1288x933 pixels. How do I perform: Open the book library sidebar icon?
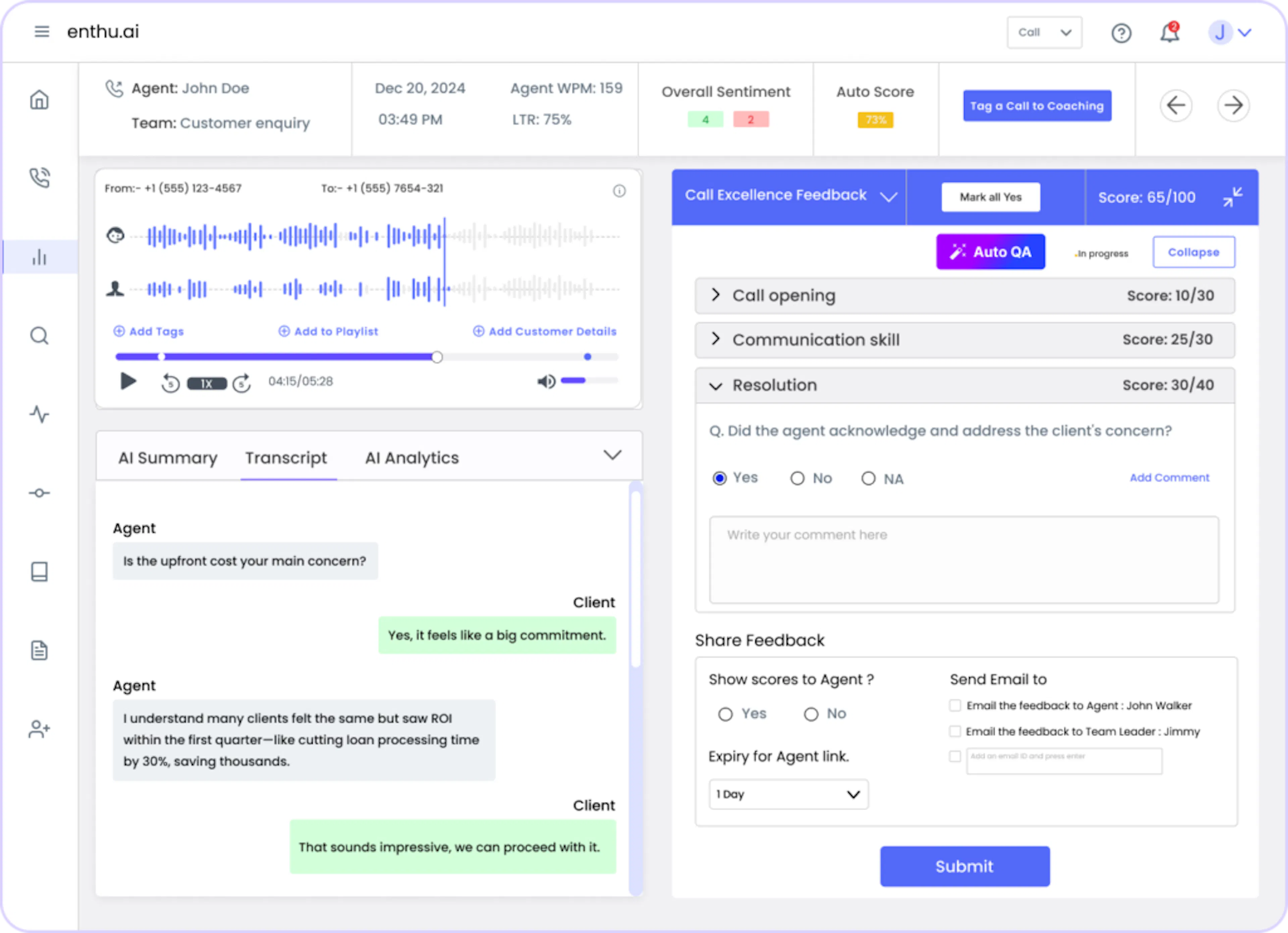(x=39, y=572)
